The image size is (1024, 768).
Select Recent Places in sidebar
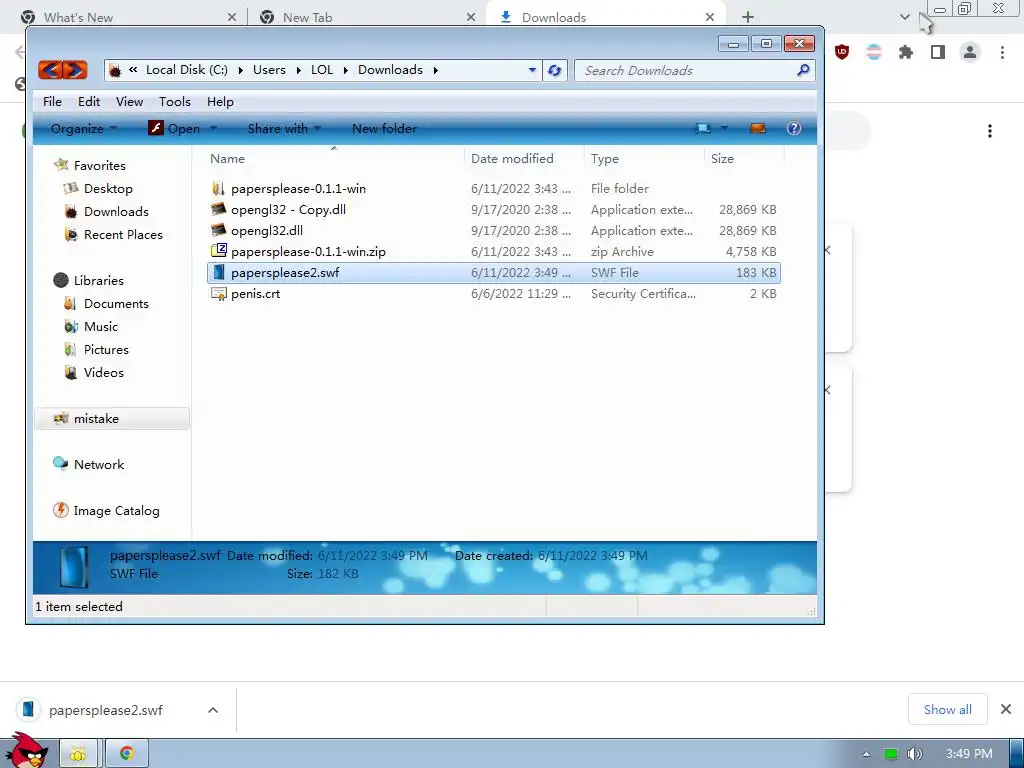[x=123, y=234]
